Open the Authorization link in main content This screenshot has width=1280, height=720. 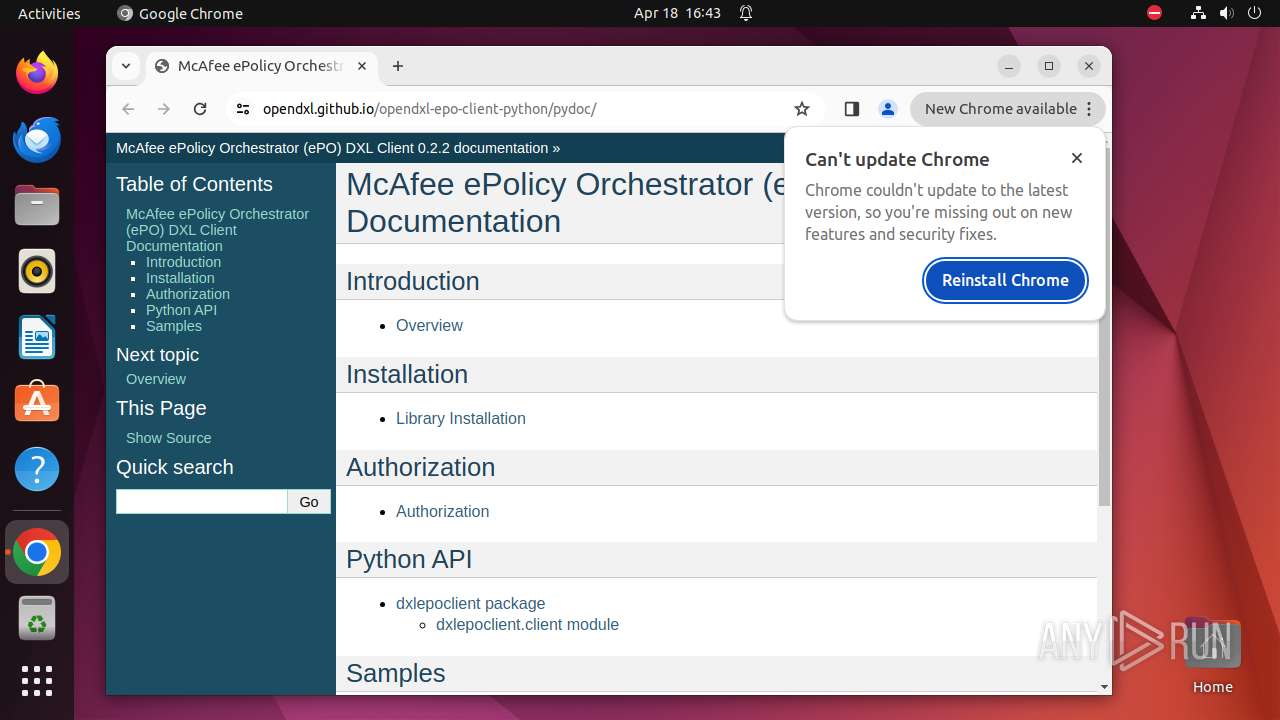click(442, 511)
